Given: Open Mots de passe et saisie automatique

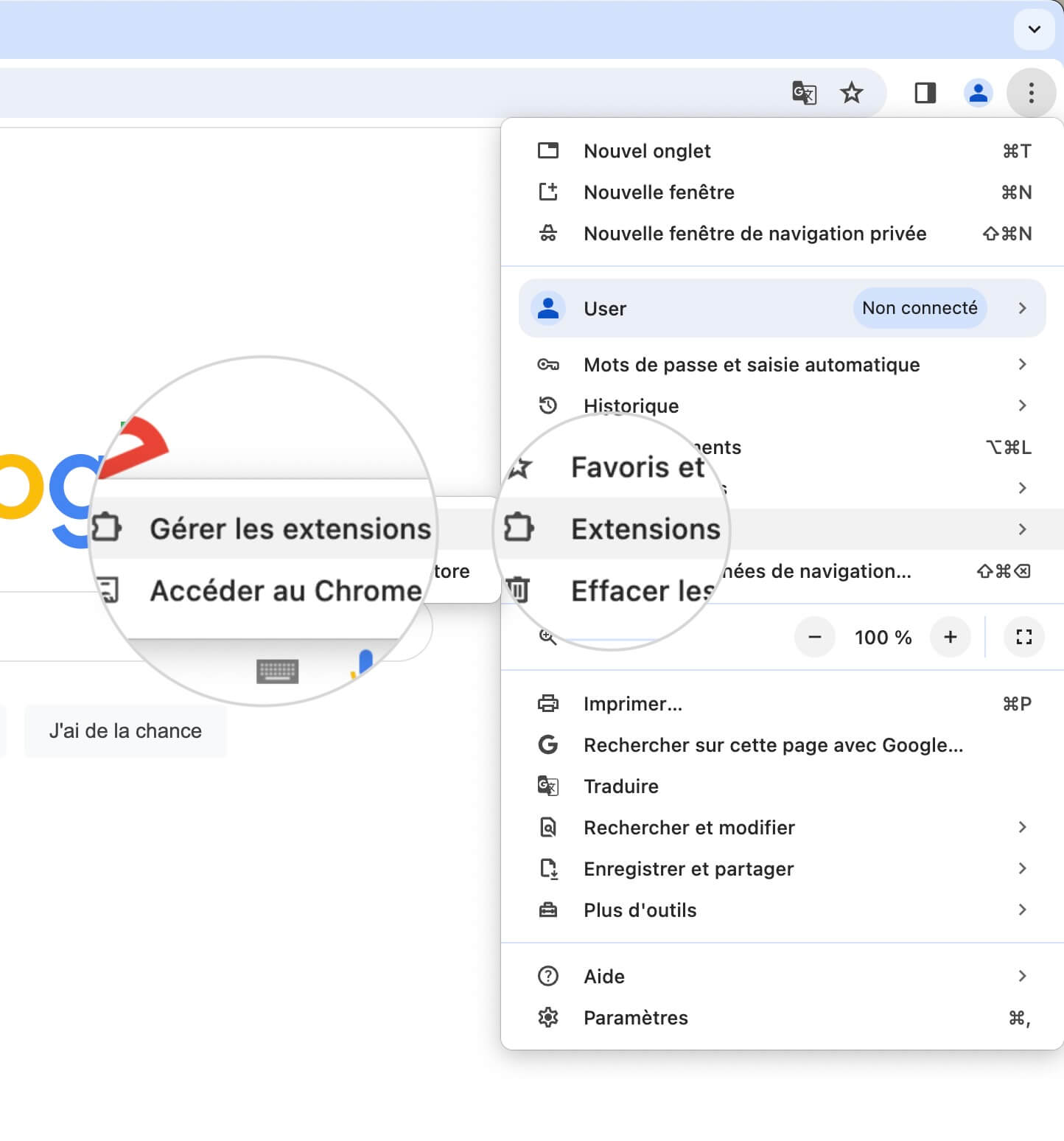Looking at the screenshot, I should pyautogui.click(x=782, y=365).
